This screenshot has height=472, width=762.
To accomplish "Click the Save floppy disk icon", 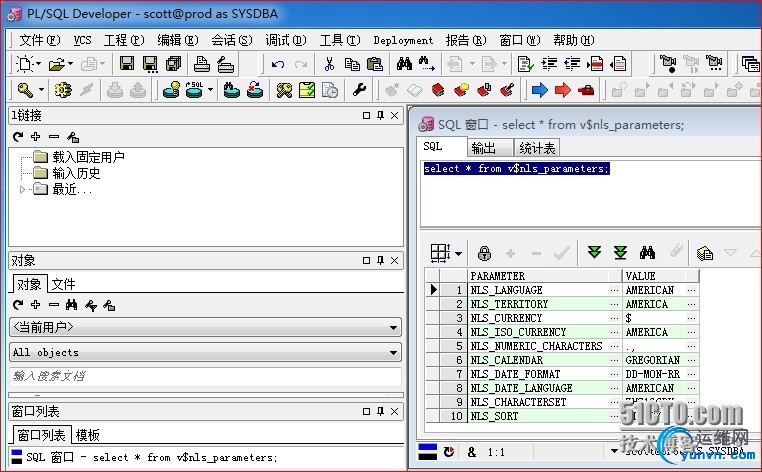I will [x=127, y=64].
